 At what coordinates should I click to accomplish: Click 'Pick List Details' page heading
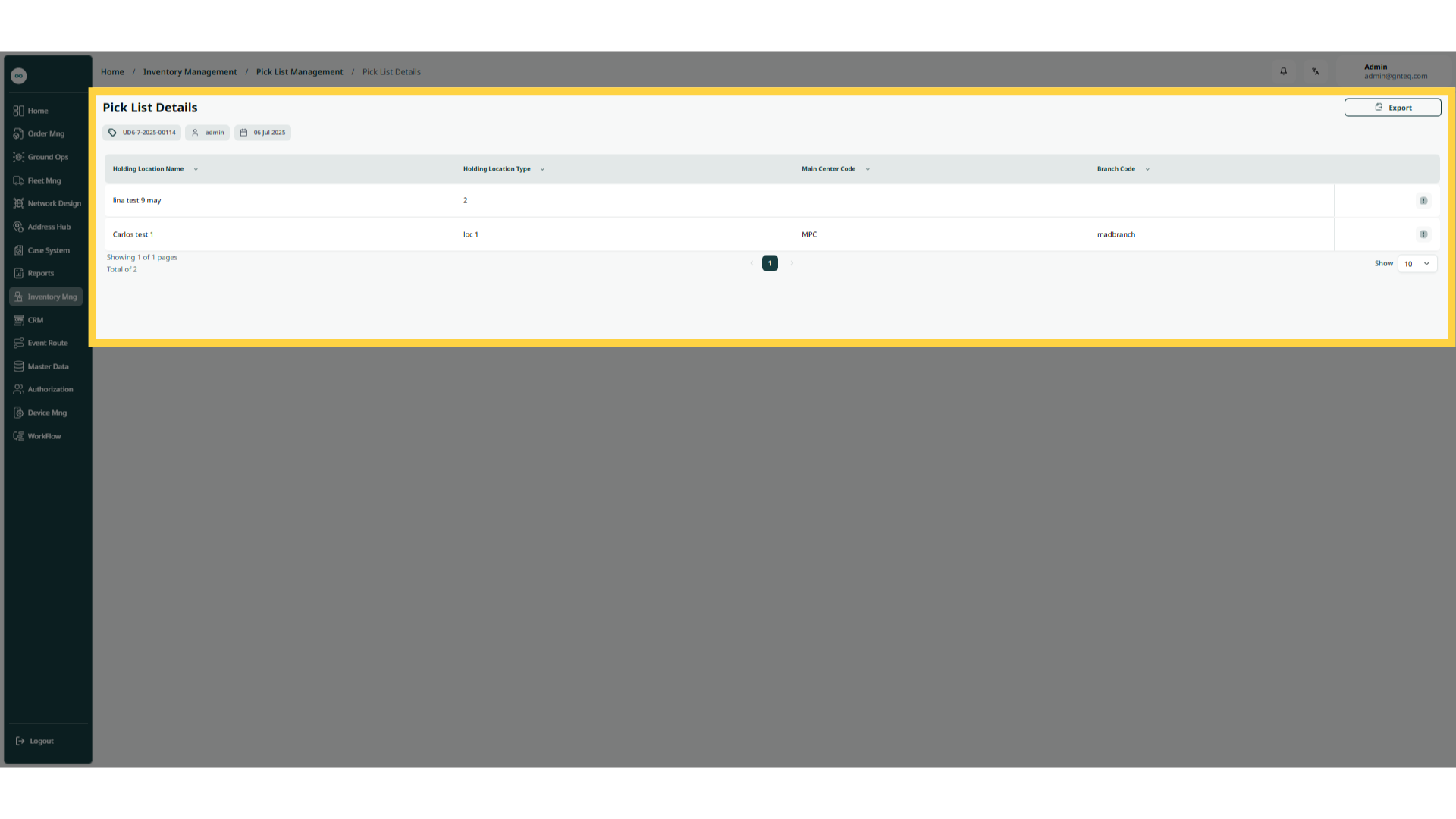pos(150,108)
